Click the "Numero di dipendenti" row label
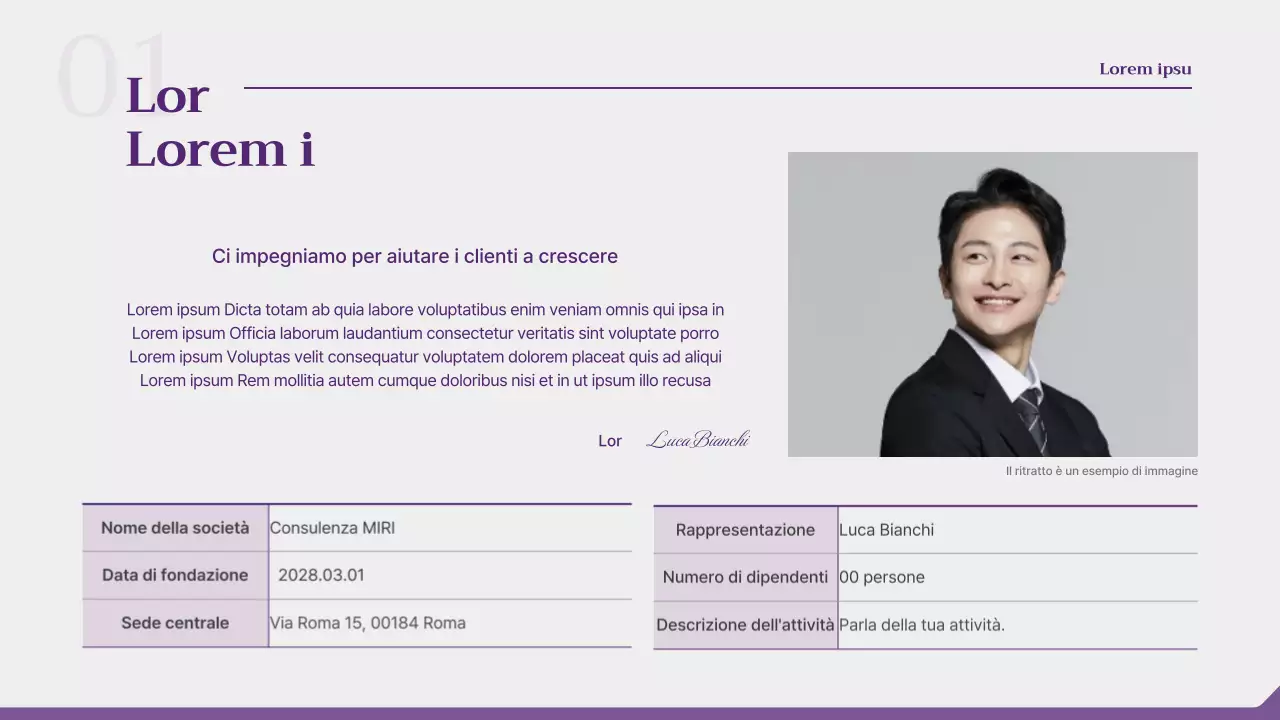The image size is (1280, 720). [x=745, y=577]
